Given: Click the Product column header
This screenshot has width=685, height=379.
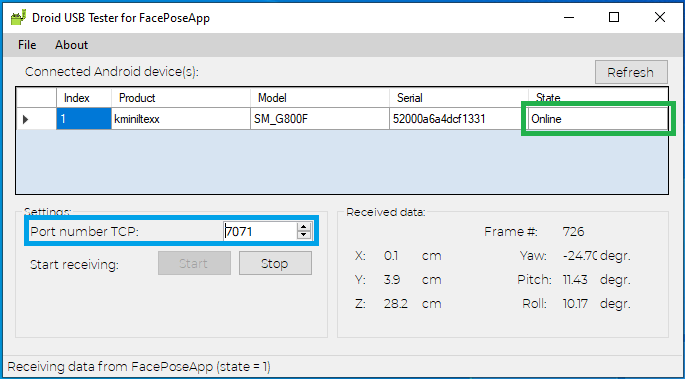Looking at the screenshot, I should click(x=181, y=98).
